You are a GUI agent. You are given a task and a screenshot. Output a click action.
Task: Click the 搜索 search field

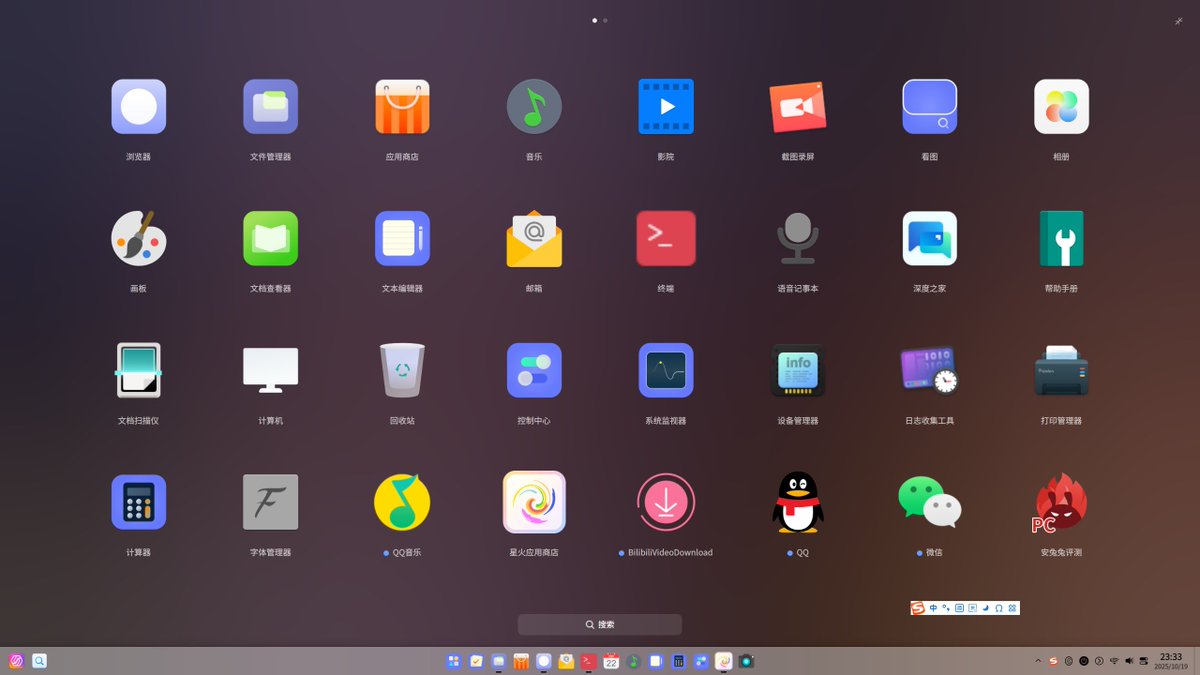tap(600, 624)
